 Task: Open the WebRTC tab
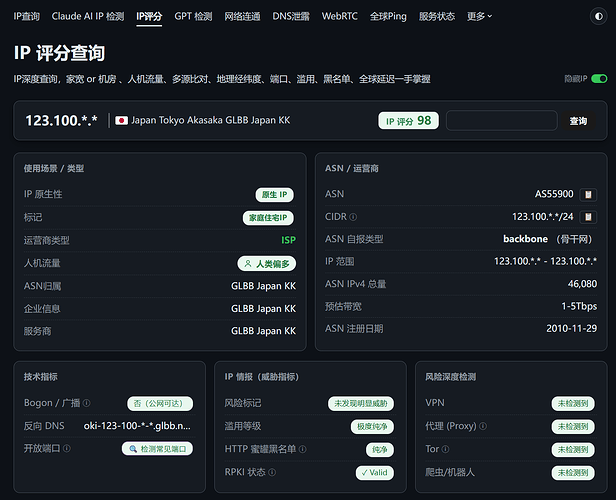340,16
